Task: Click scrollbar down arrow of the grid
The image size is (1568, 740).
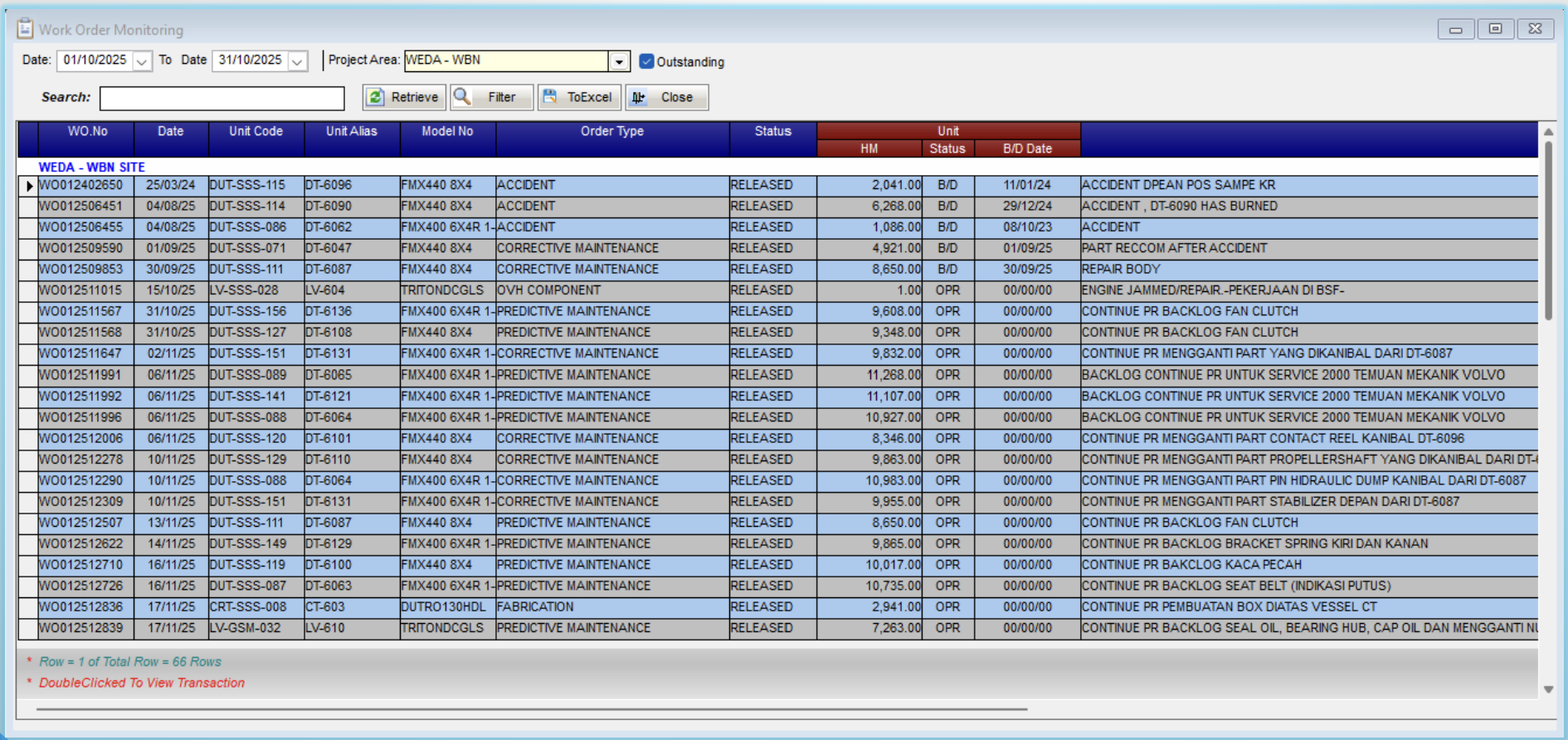Action: coord(1548,689)
